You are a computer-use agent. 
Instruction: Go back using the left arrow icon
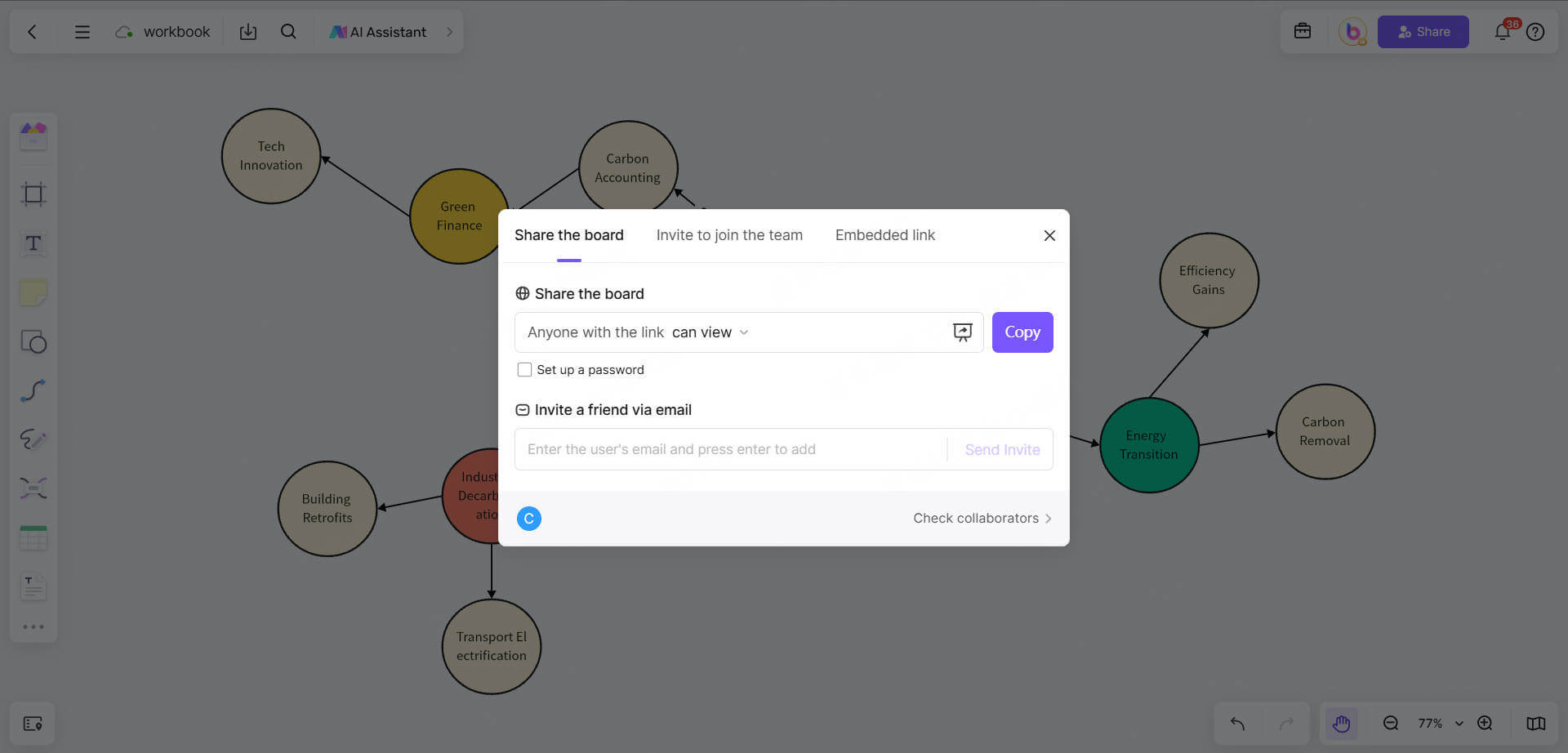[32, 32]
